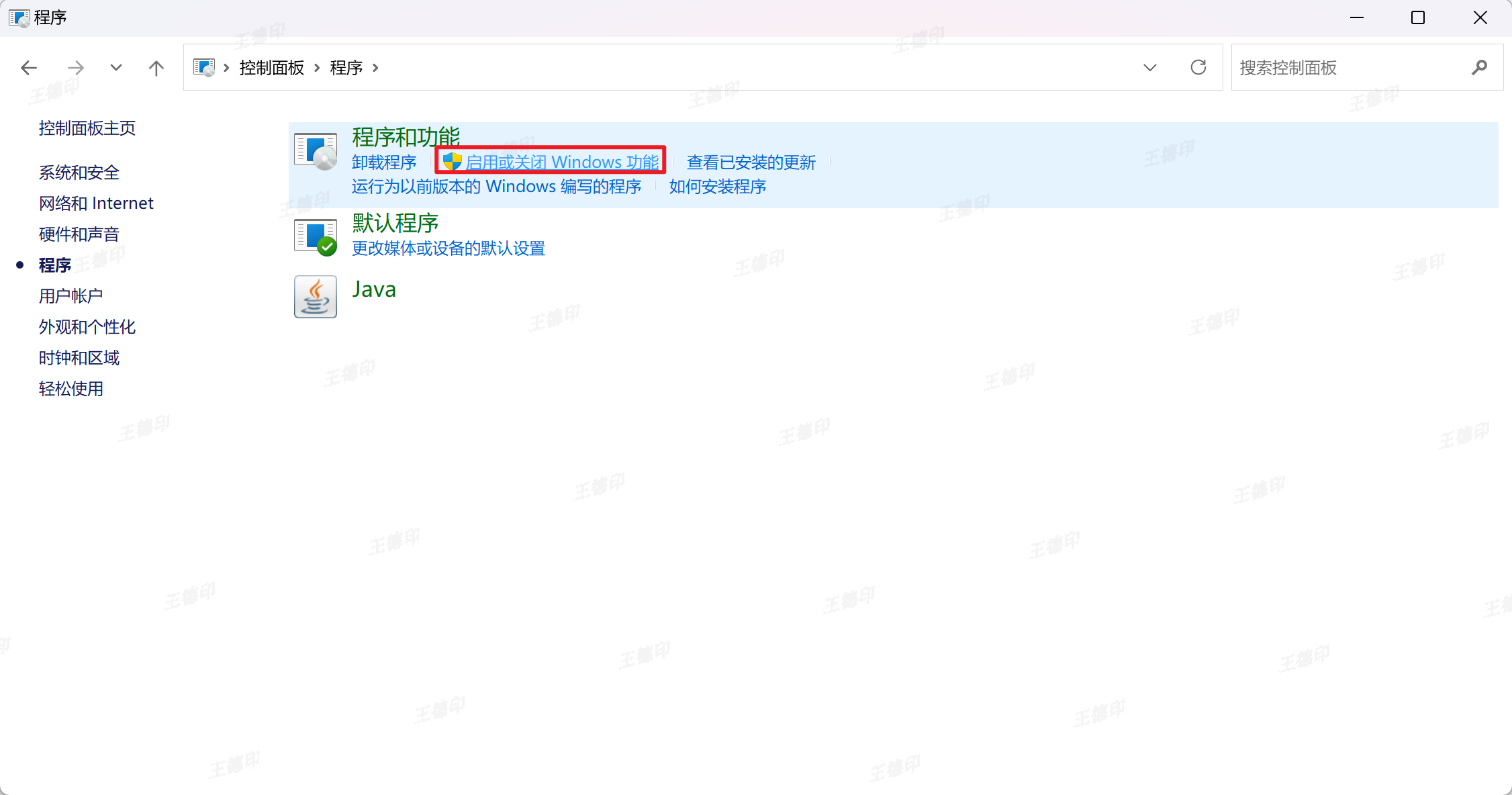The image size is (1512, 795).
Task: Click 如何安装程序 link
Action: [718, 187]
